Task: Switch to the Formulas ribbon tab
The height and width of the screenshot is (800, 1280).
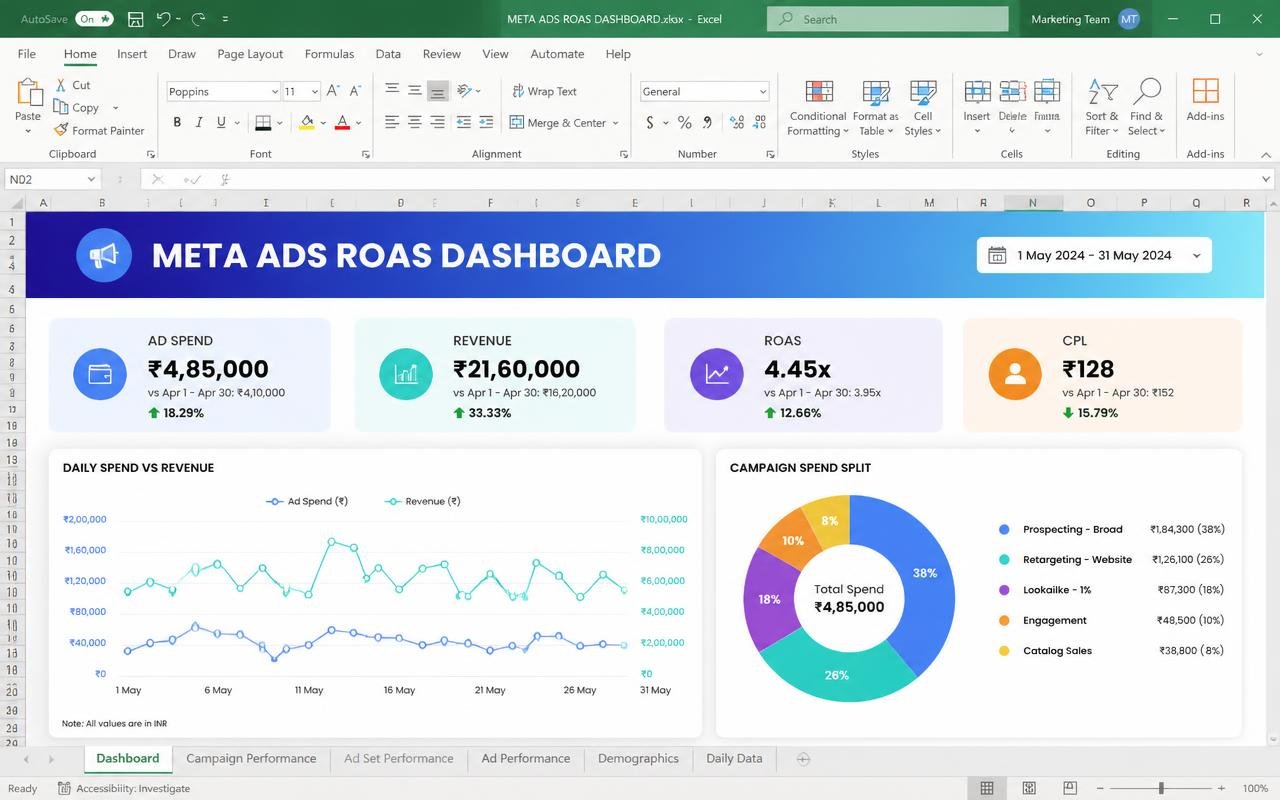Action: pyautogui.click(x=329, y=54)
